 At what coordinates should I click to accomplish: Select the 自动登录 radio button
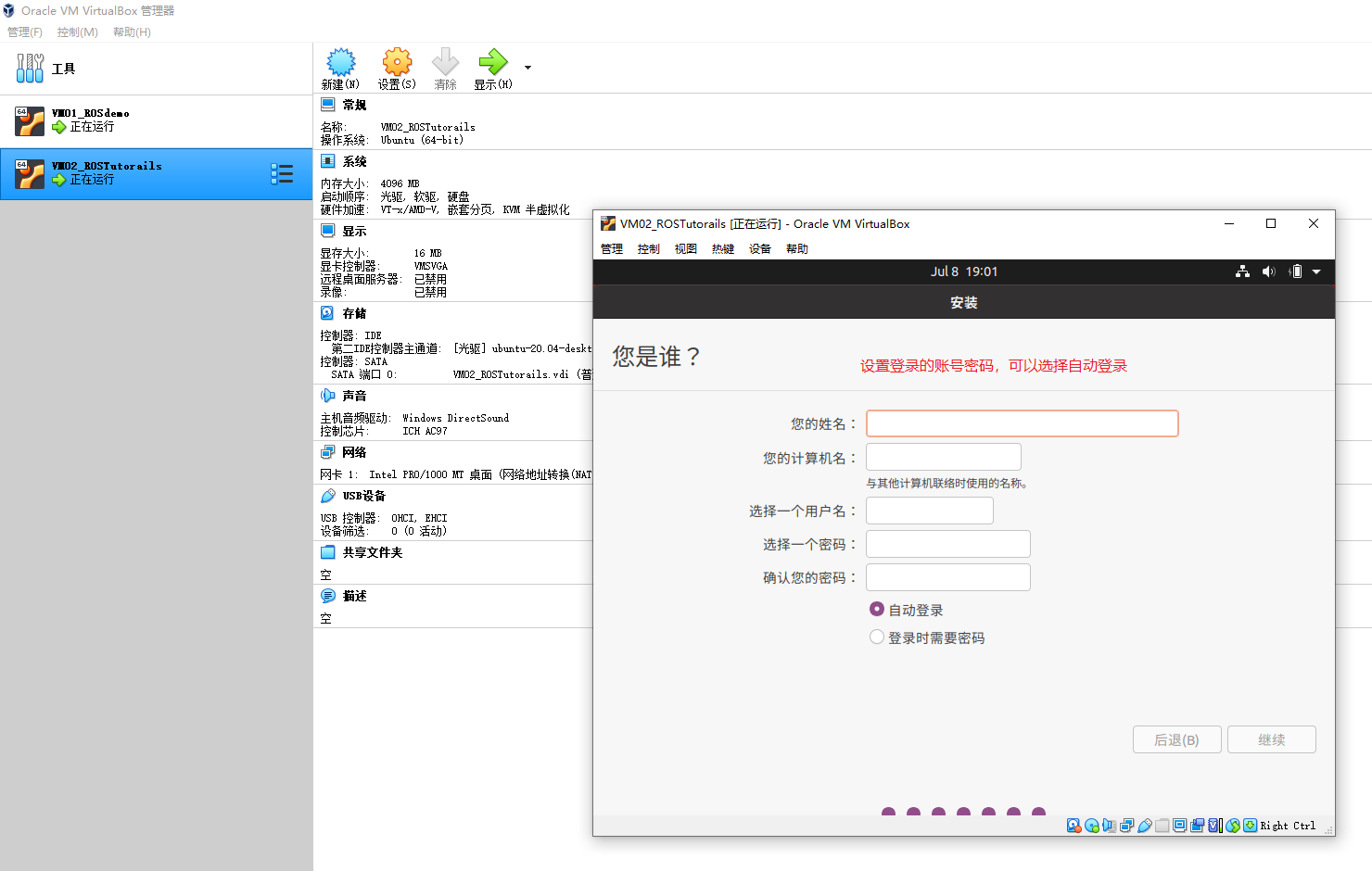click(877, 609)
